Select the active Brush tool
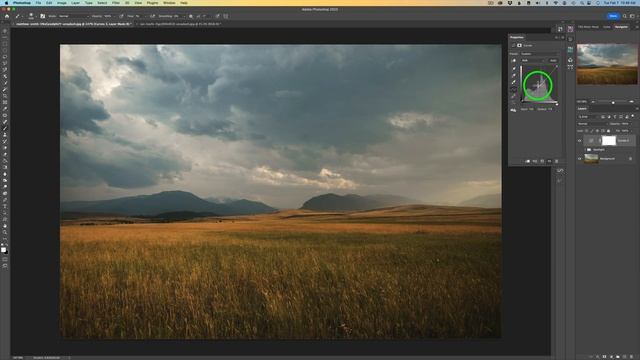 coord(4,128)
